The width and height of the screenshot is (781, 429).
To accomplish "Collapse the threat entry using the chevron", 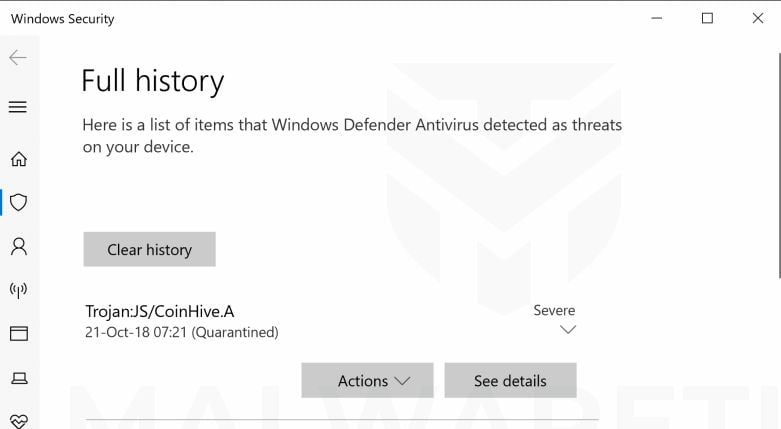I will coord(567,330).
